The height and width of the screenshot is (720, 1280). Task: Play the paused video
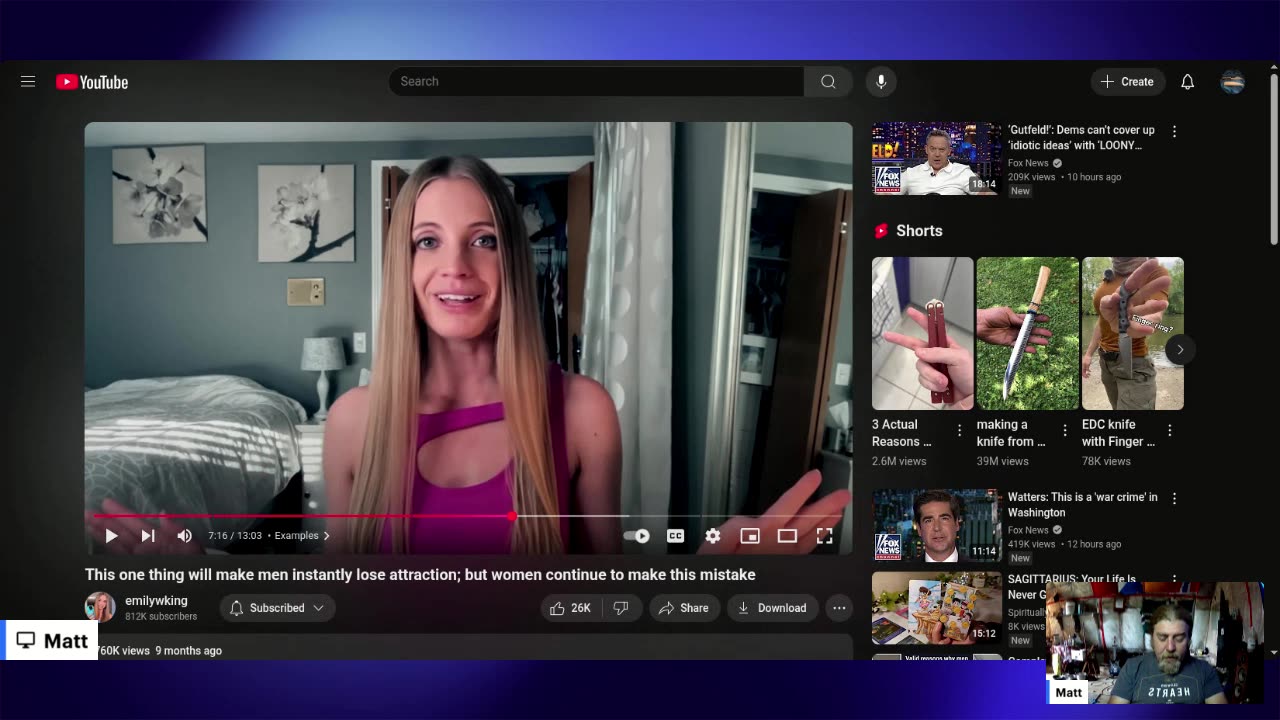tap(111, 536)
